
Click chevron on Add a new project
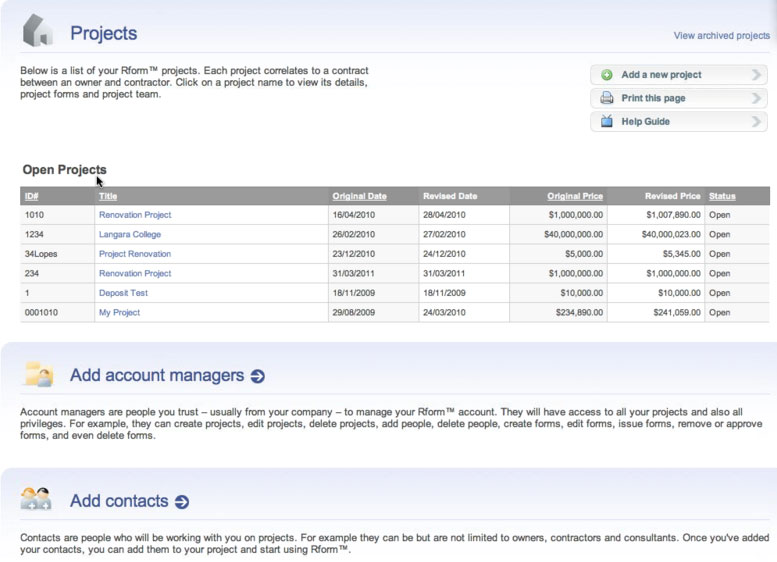pos(756,75)
